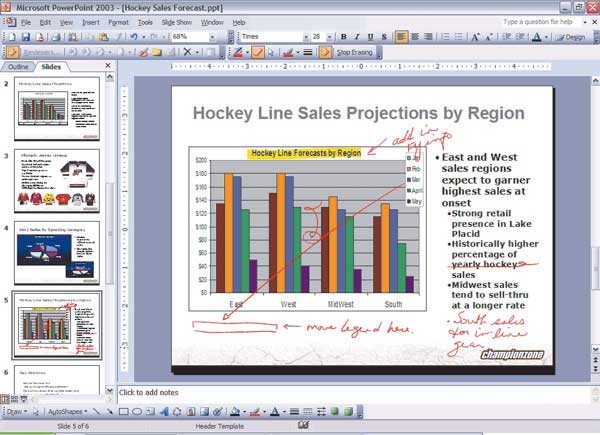Screen dimensions: 600x435
Task: Click the Fill Color paint bucket icon
Action: click(x=232, y=411)
